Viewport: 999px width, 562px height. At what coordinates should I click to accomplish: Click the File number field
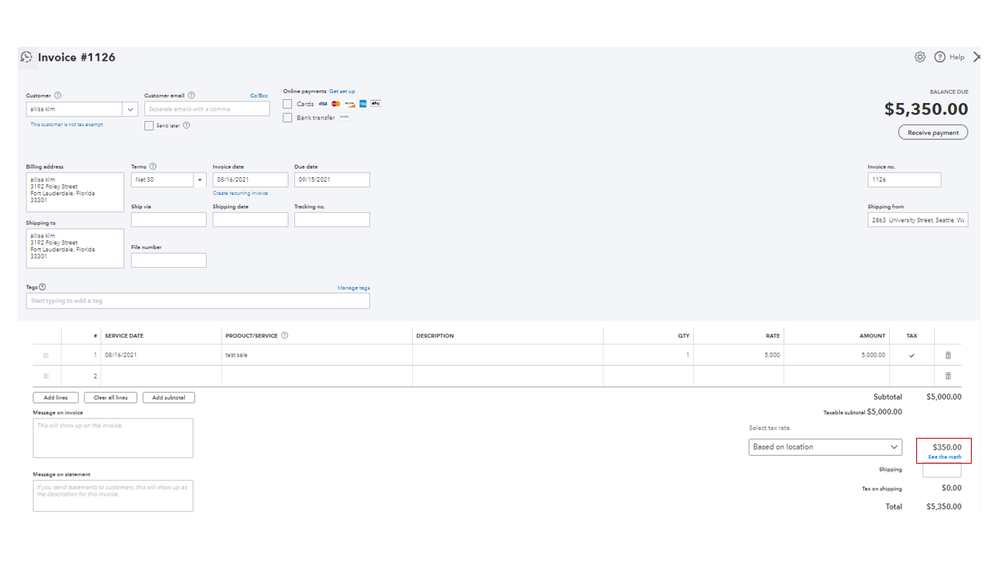click(x=169, y=260)
